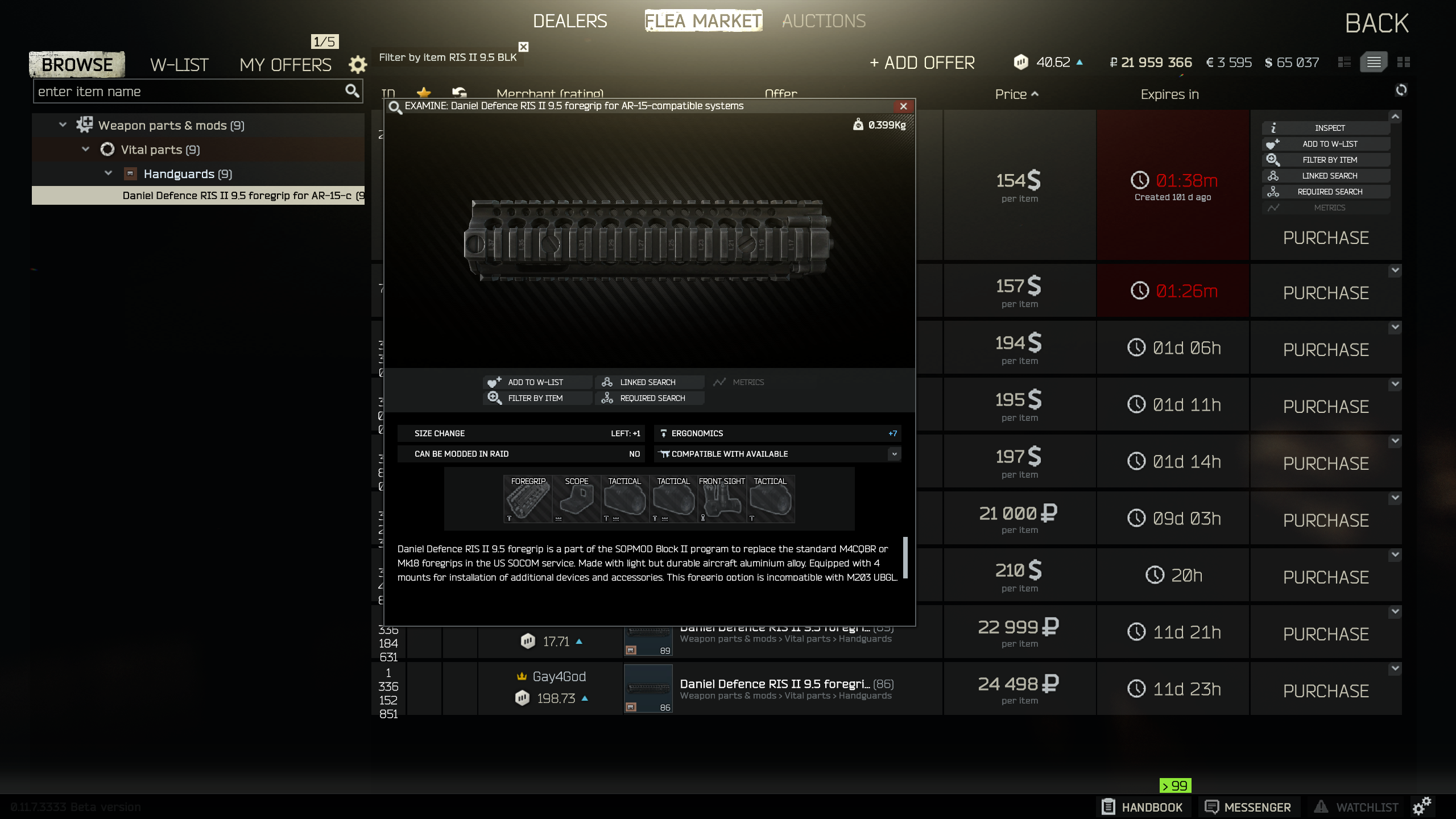Sort by barter exchange icon column
The height and width of the screenshot is (819, 1456).
coord(459,93)
